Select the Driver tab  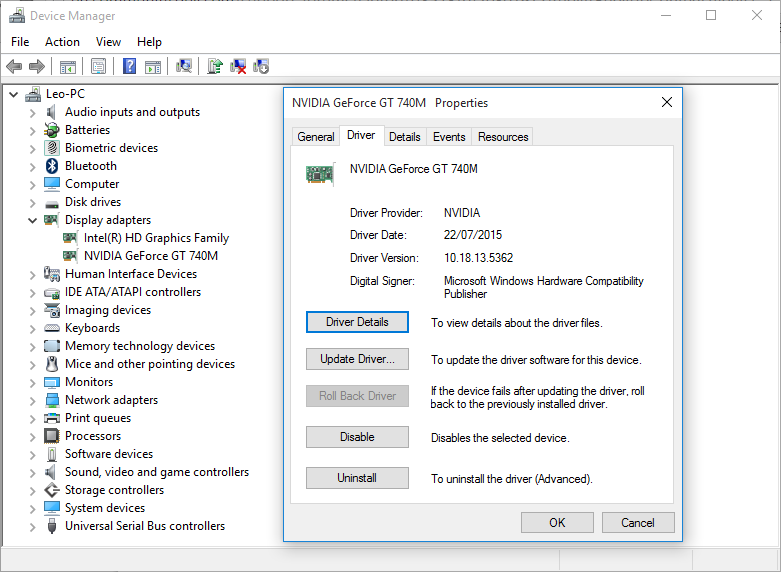(x=361, y=135)
